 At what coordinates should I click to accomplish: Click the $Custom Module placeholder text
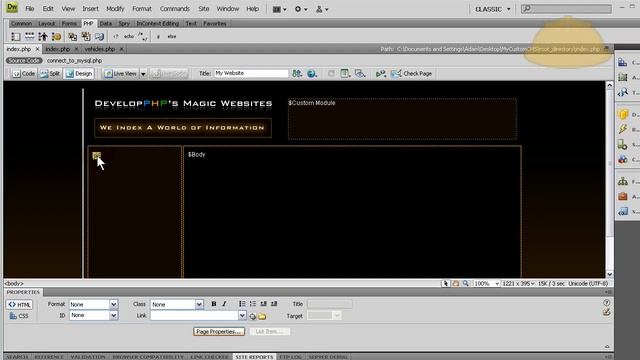coord(312,103)
